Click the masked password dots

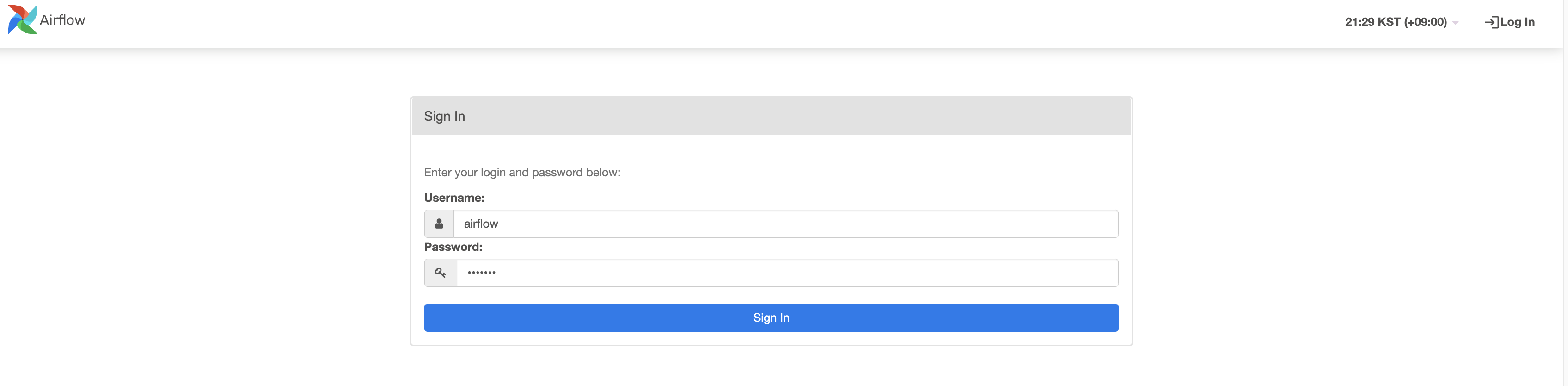(481, 273)
